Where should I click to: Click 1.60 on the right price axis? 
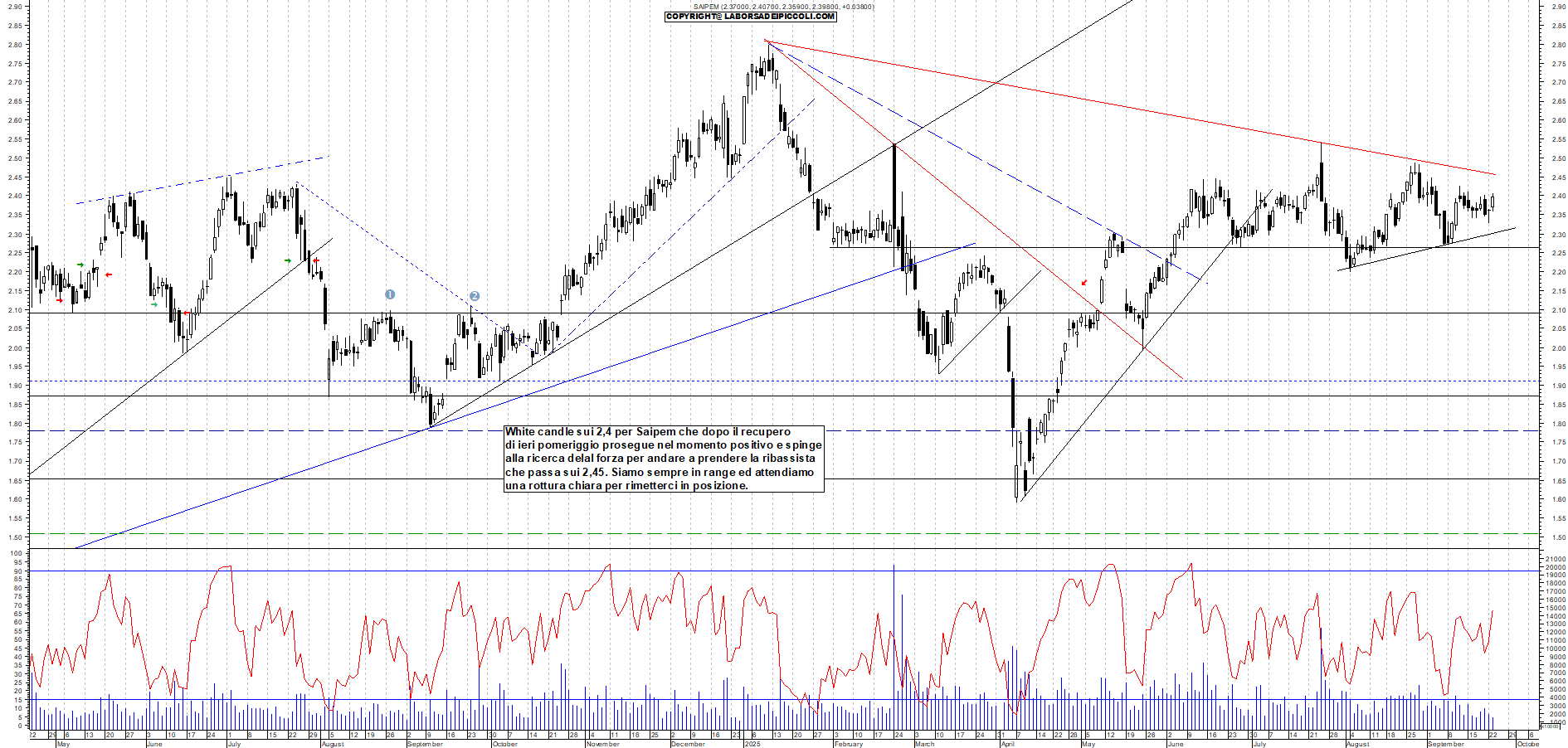point(1558,499)
